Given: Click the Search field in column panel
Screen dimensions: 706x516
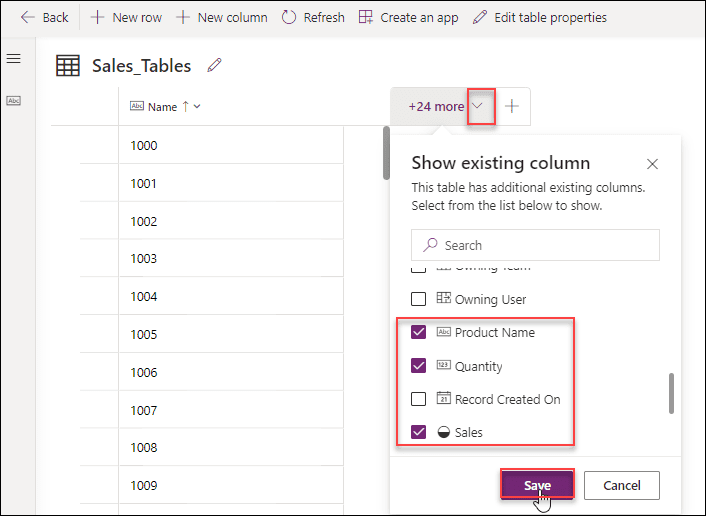Looking at the screenshot, I should pos(535,245).
